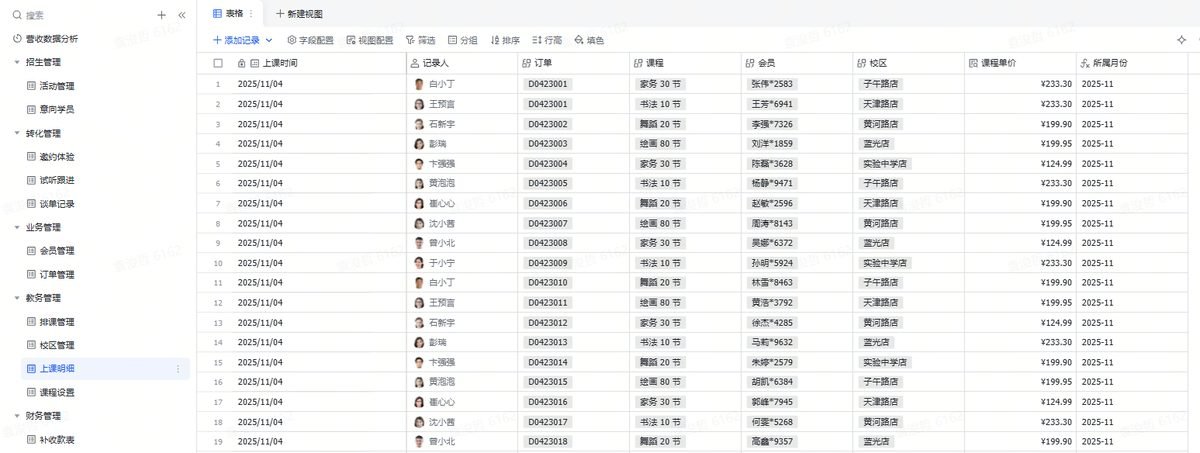Open the 排序 sort tool

point(504,40)
